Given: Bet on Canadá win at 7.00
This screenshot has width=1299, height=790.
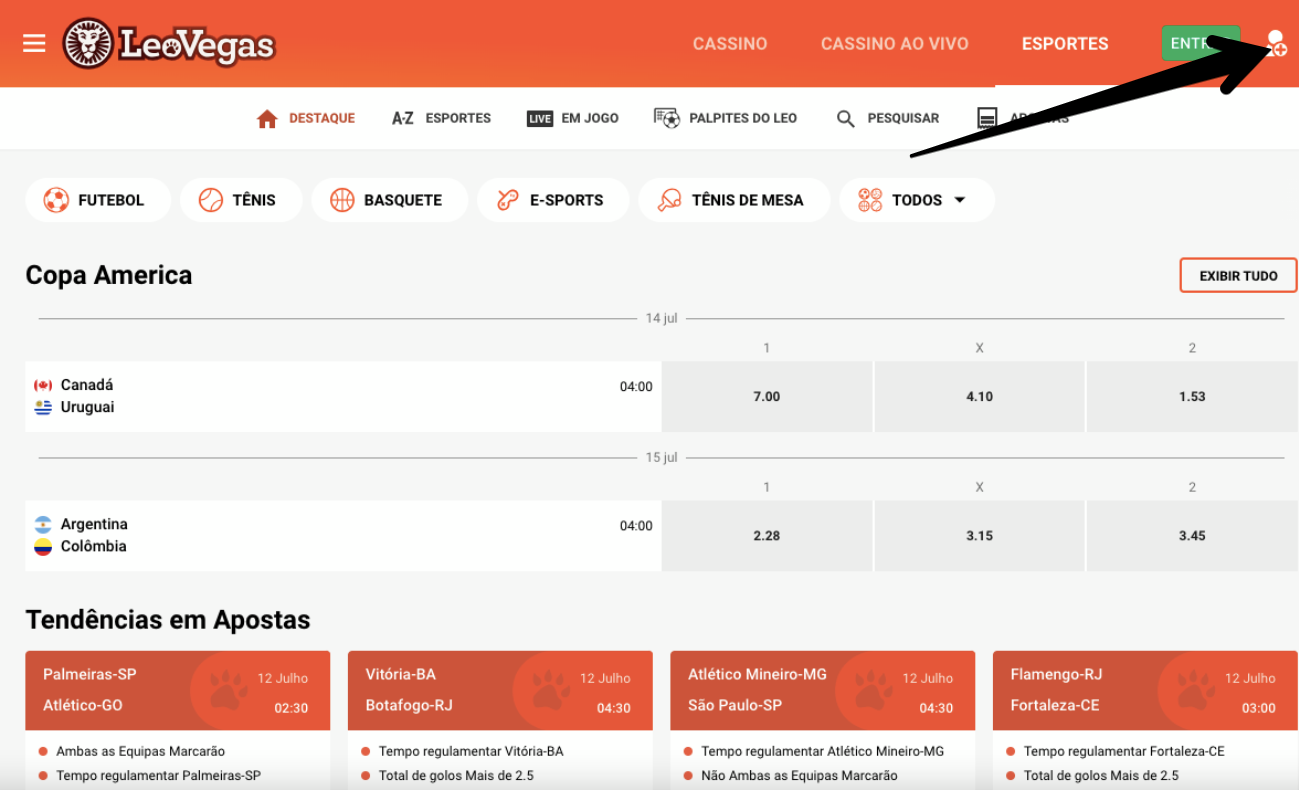Looking at the screenshot, I should click(x=767, y=397).
